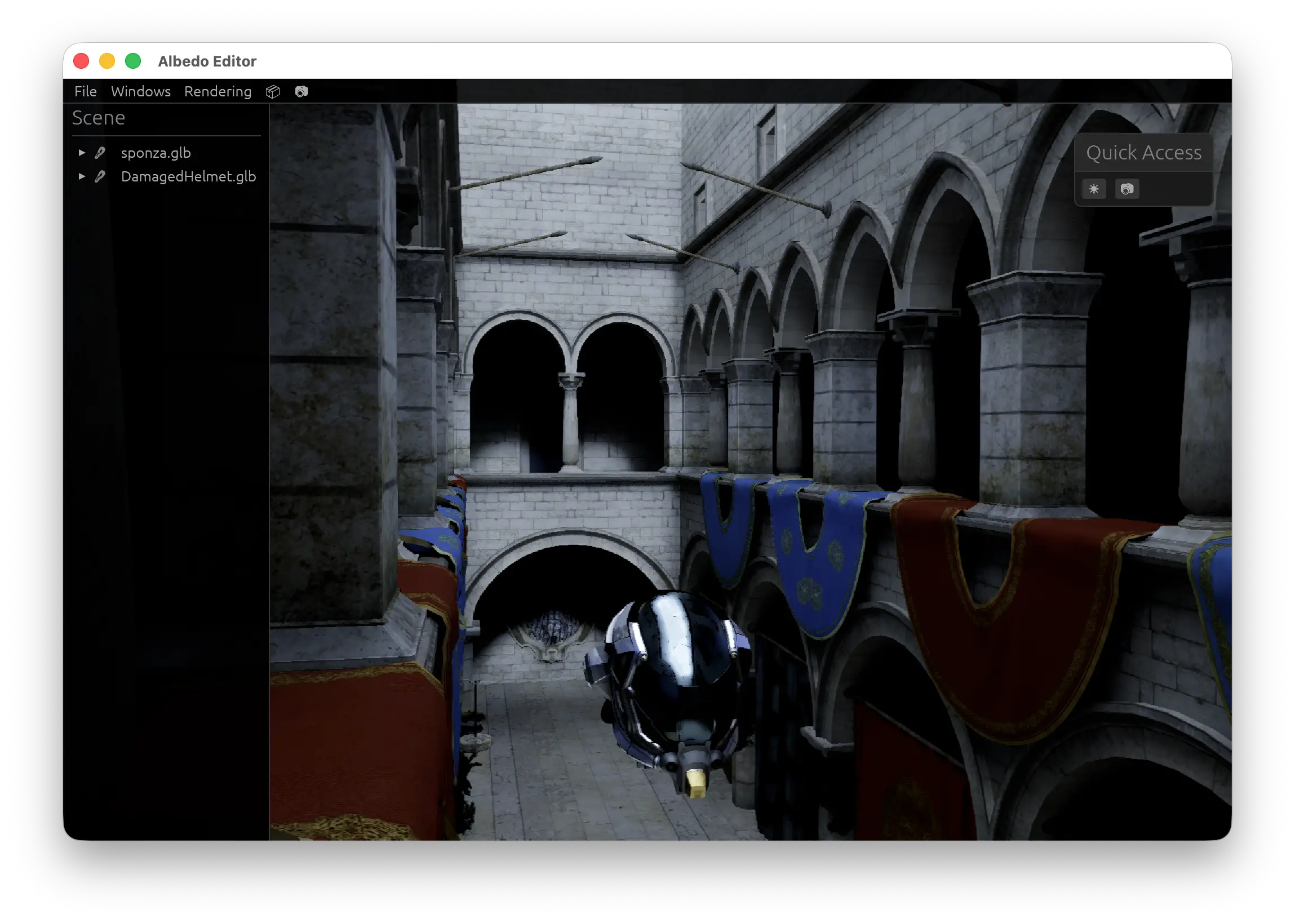This screenshot has width=1295, height=924.
Task: Select sponza.glb in the Scene list
Action: (156, 153)
